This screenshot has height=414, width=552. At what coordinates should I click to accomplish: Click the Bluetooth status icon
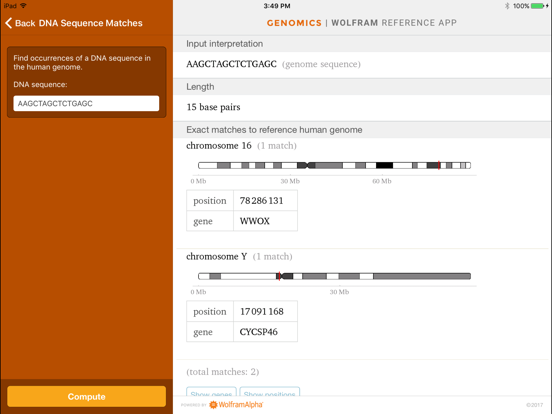[507, 6]
